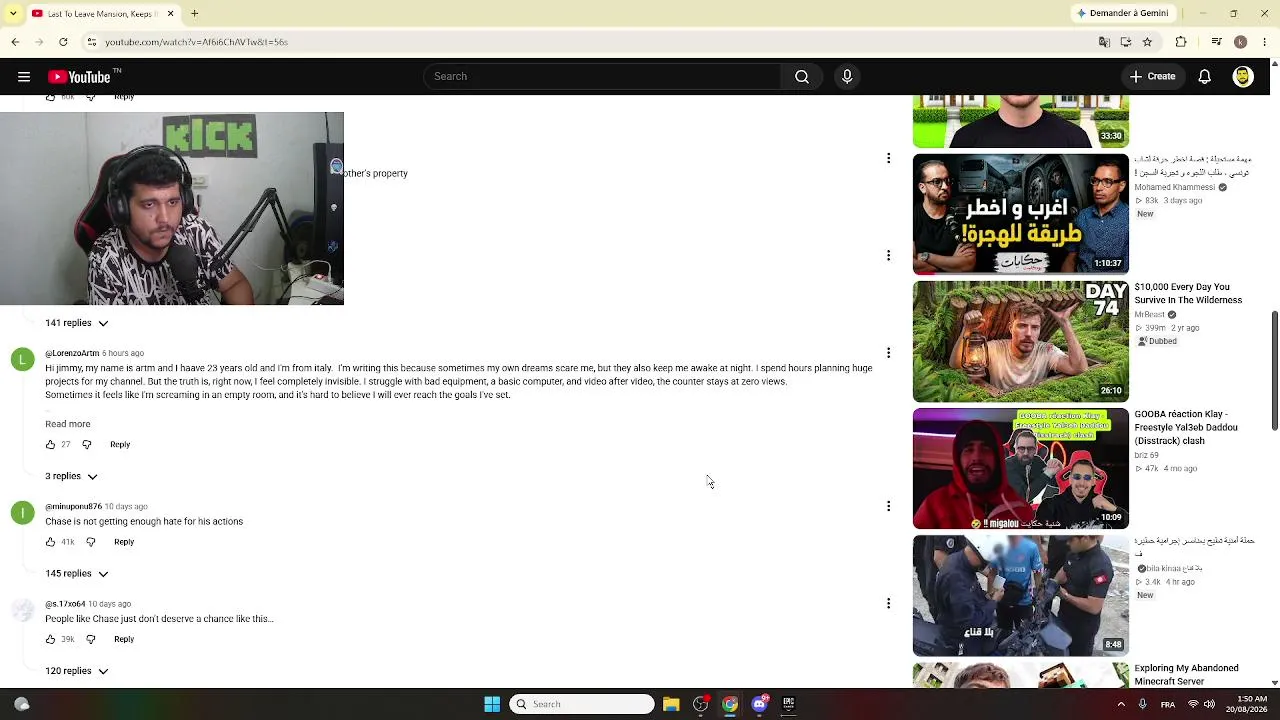This screenshot has height=720, width=1280.
Task: Go back in the browser
Action: pos(15,42)
